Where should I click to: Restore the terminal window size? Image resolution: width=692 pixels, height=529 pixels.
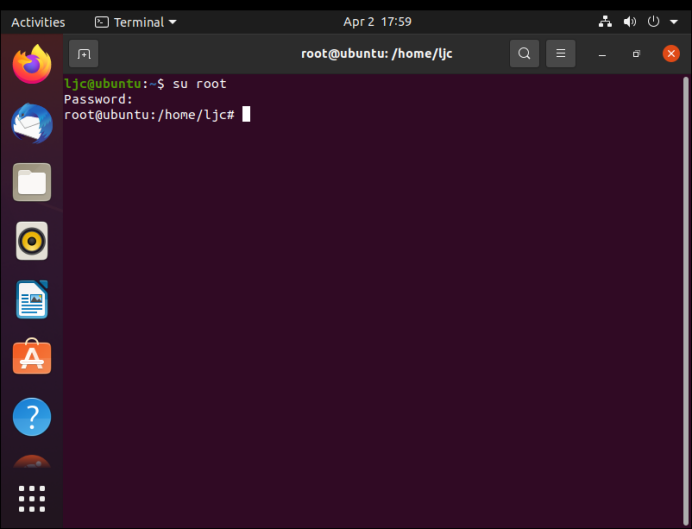coord(636,54)
